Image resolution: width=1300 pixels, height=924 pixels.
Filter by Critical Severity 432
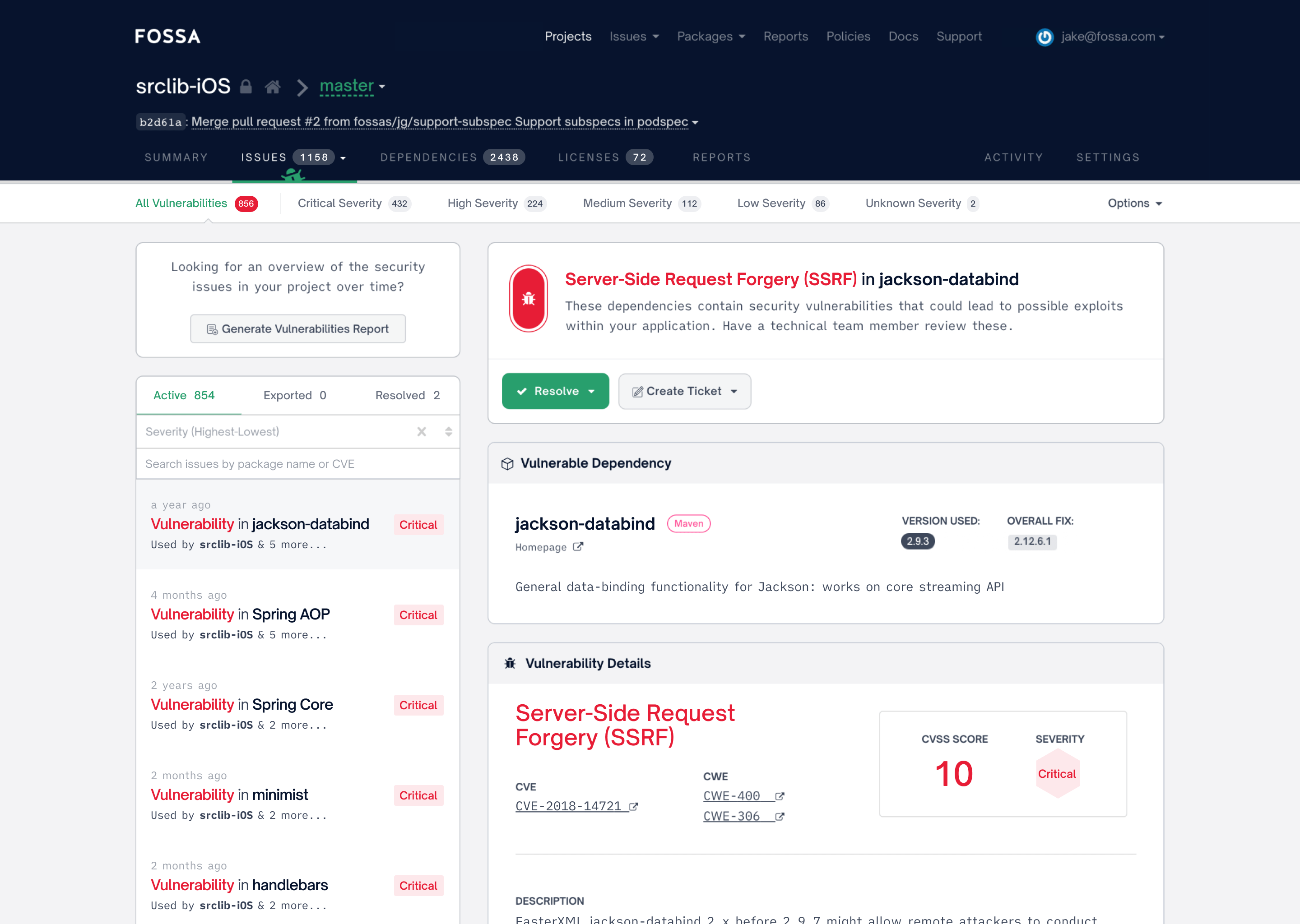tap(354, 203)
